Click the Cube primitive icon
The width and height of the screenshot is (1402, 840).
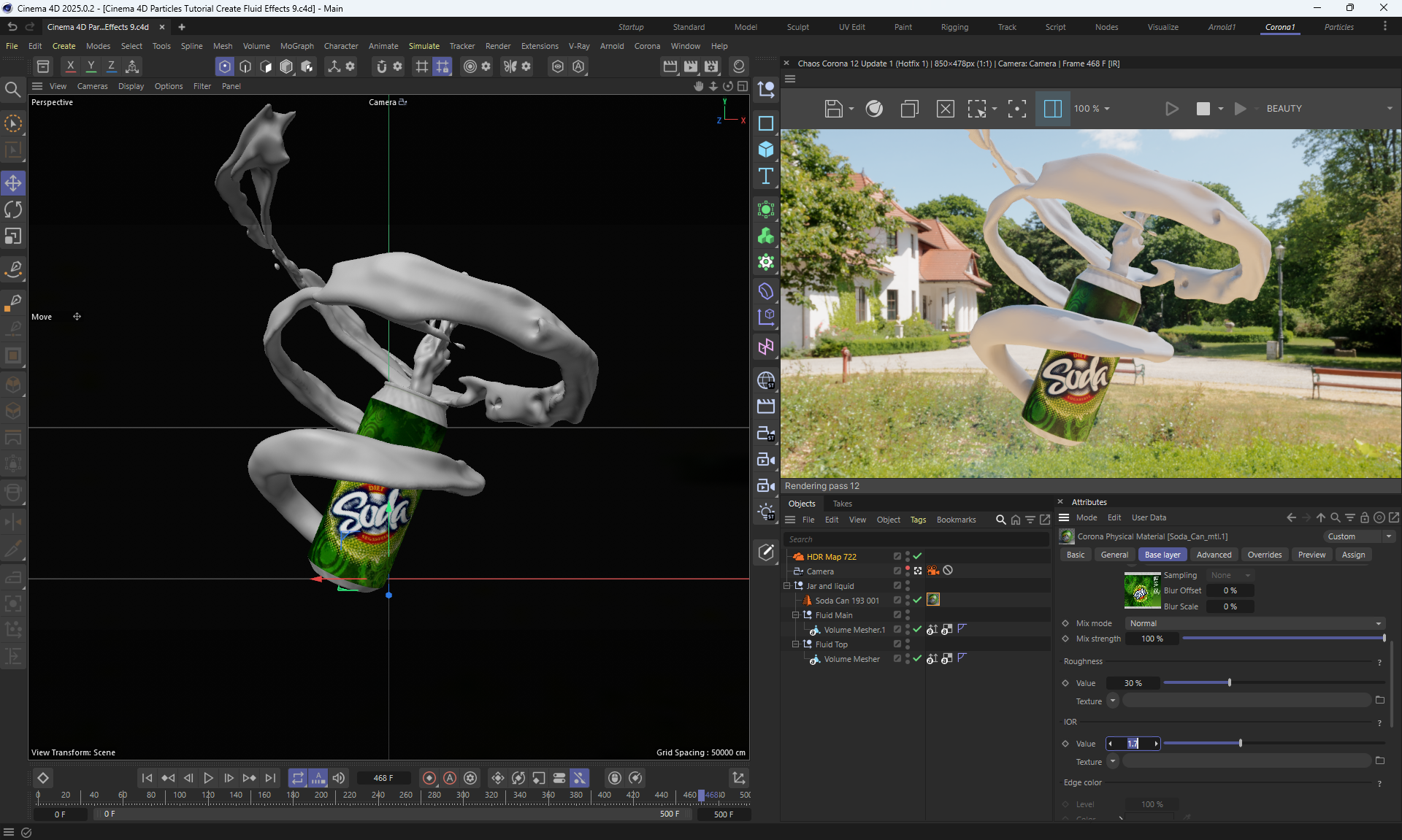coord(765,150)
